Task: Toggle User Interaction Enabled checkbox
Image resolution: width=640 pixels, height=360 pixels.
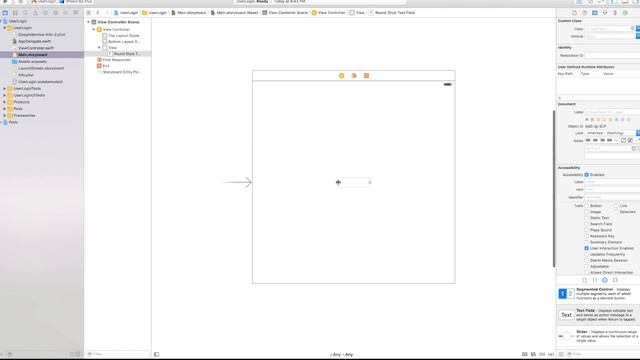Action: coord(587,248)
